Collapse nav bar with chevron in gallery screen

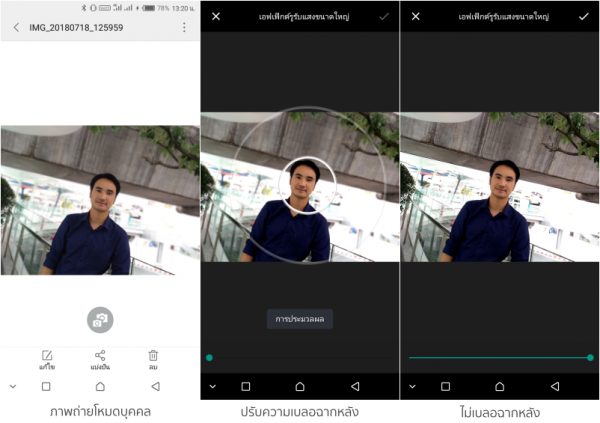pos(13,386)
